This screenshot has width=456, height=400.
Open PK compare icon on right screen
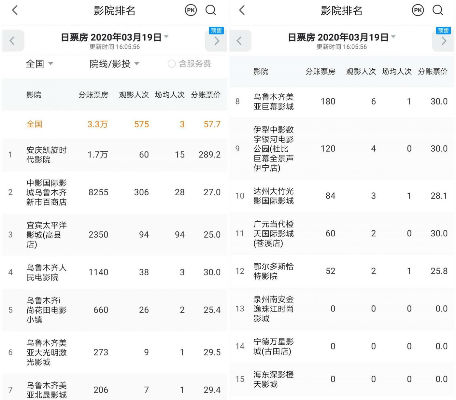click(x=418, y=10)
